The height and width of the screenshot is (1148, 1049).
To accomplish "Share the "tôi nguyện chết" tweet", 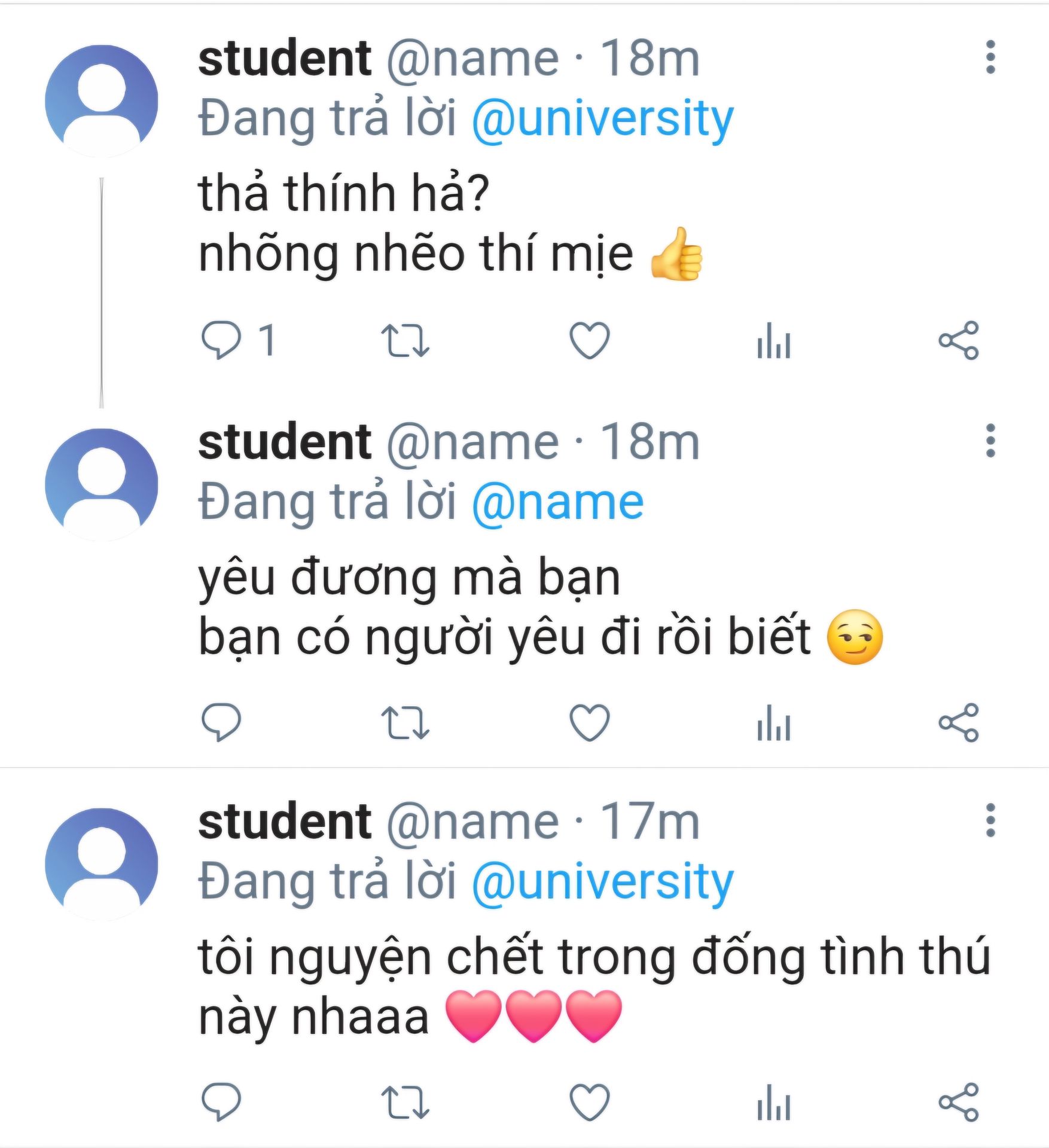I will 958,1101.
